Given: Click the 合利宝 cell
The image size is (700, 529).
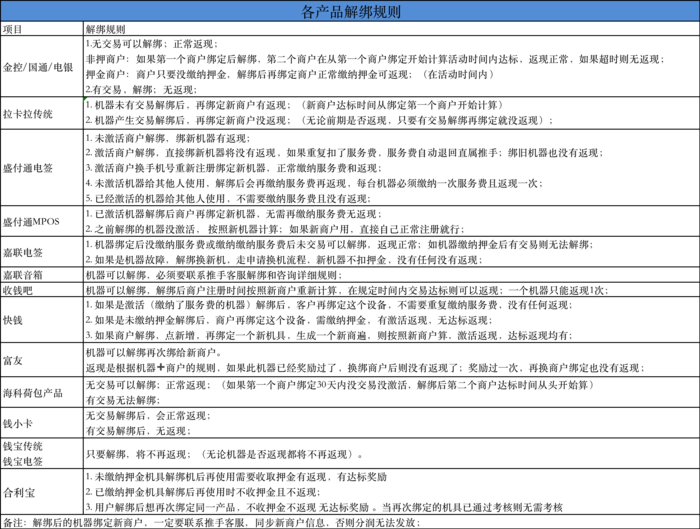Looking at the screenshot, I should pyautogui.click(x=42, y=492).
